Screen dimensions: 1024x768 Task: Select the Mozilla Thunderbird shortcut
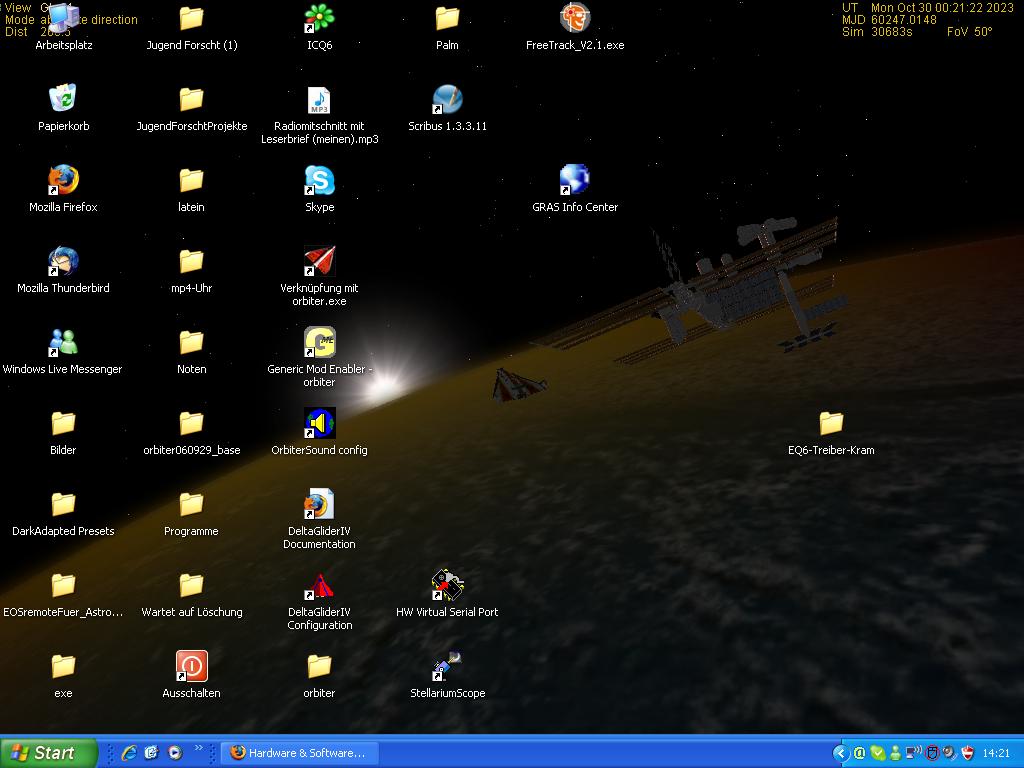pos(63,262)
